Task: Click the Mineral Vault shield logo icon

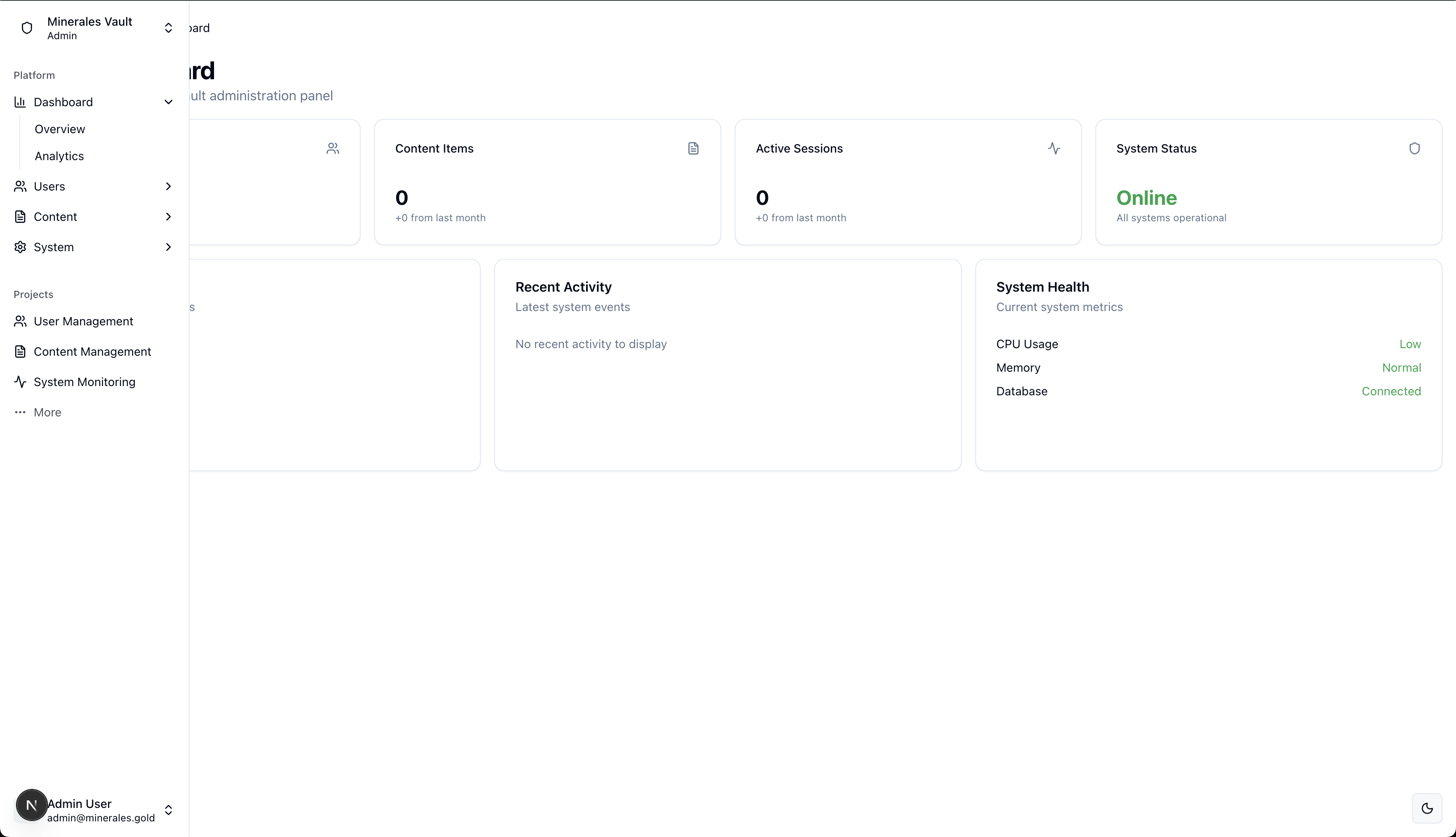Action: click(x=27, y=28)
